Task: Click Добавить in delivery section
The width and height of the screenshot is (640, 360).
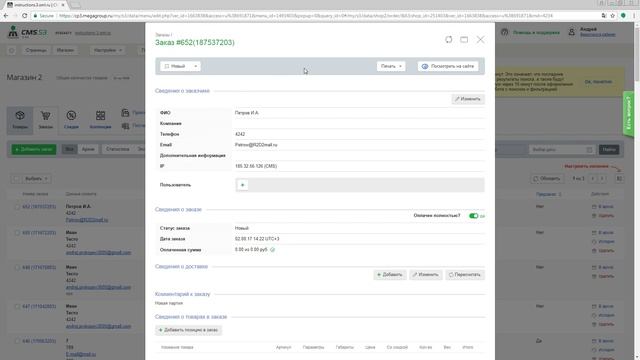Action: click(x=390, y=275)
